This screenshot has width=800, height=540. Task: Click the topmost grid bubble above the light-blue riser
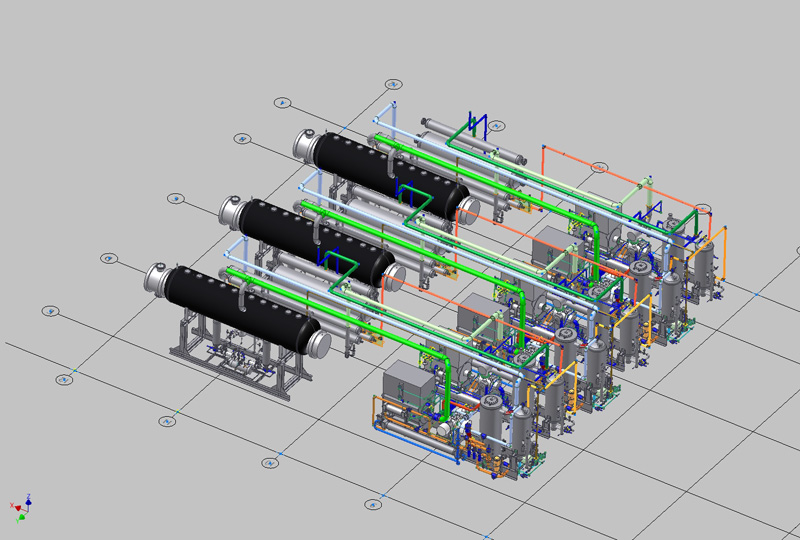(x=393, y=84)
